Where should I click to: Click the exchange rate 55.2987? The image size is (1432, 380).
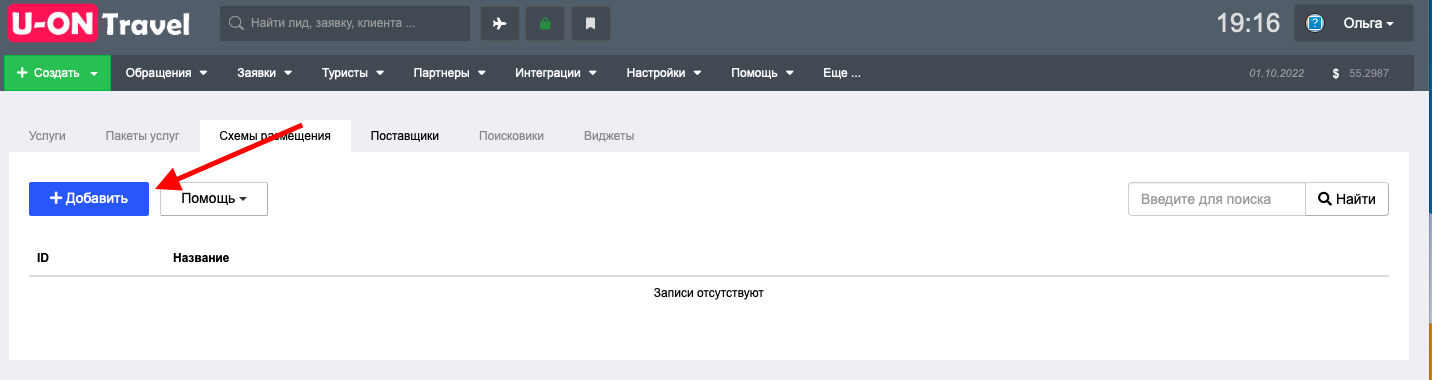(x=1369, y=74)
